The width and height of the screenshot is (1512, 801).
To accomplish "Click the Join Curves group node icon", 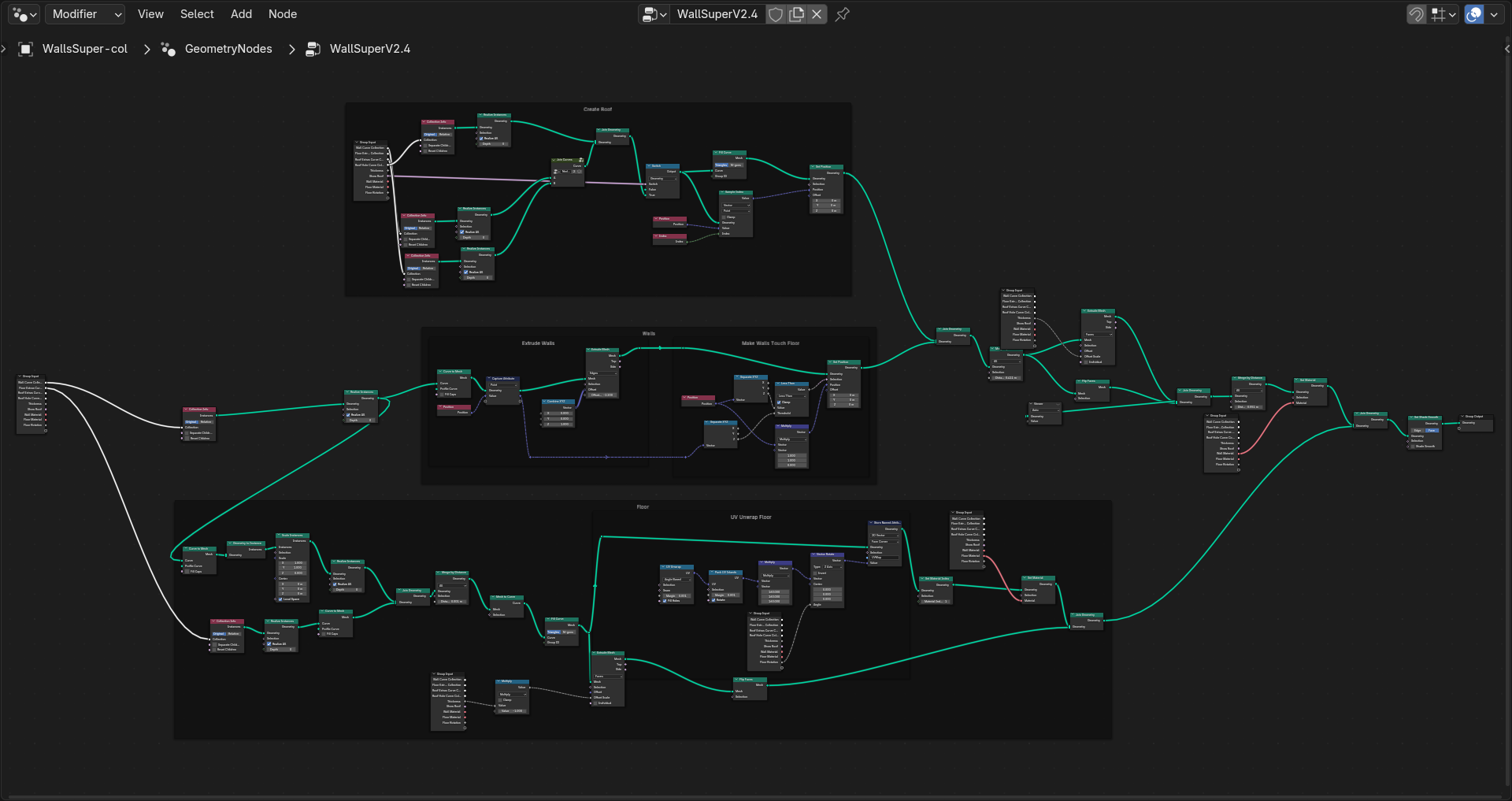I will (581, 160).
